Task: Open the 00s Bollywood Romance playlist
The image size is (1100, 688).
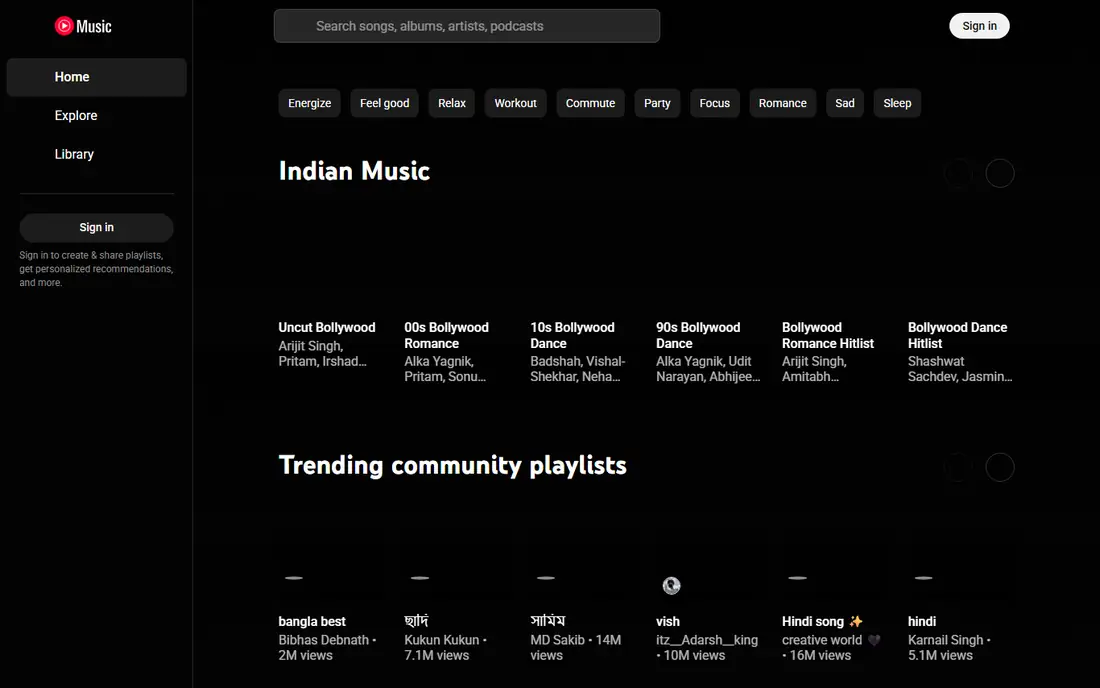Action: (x=446, y=335)
